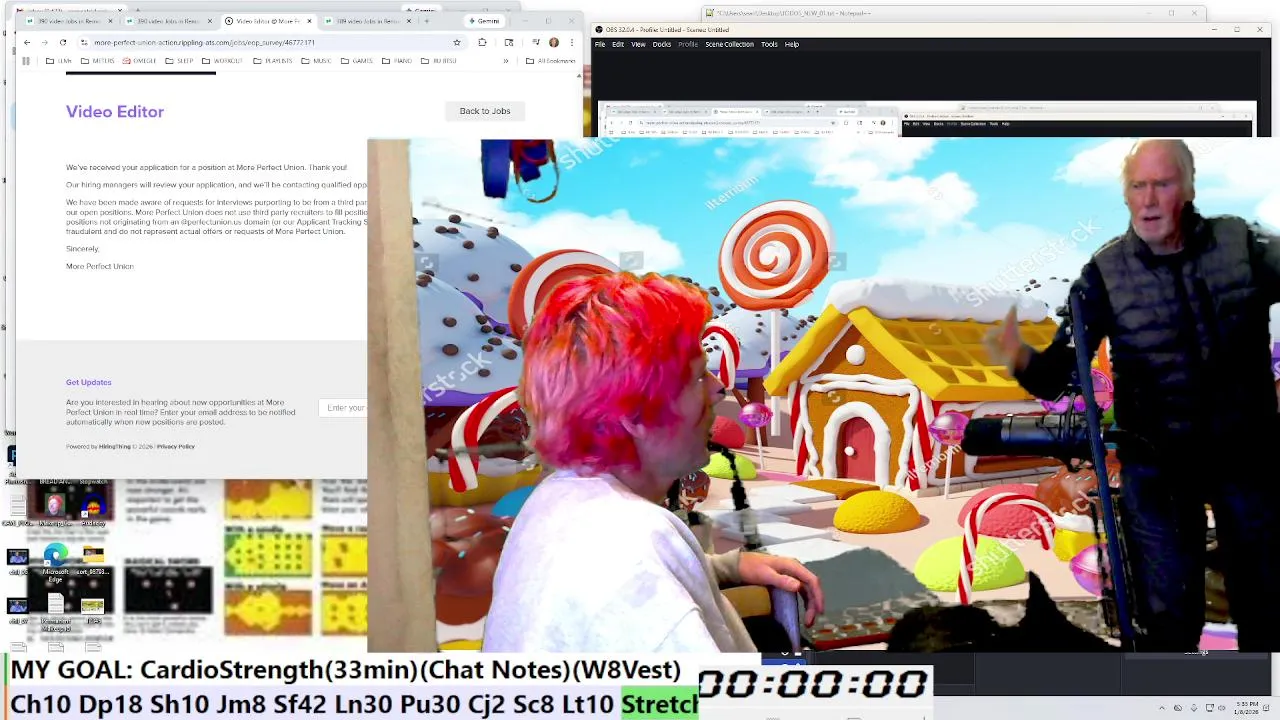Viewport: 1280px width, 720px height.
Task: Expand hidden bookmarks with the chevron
Action: point(505,61)
